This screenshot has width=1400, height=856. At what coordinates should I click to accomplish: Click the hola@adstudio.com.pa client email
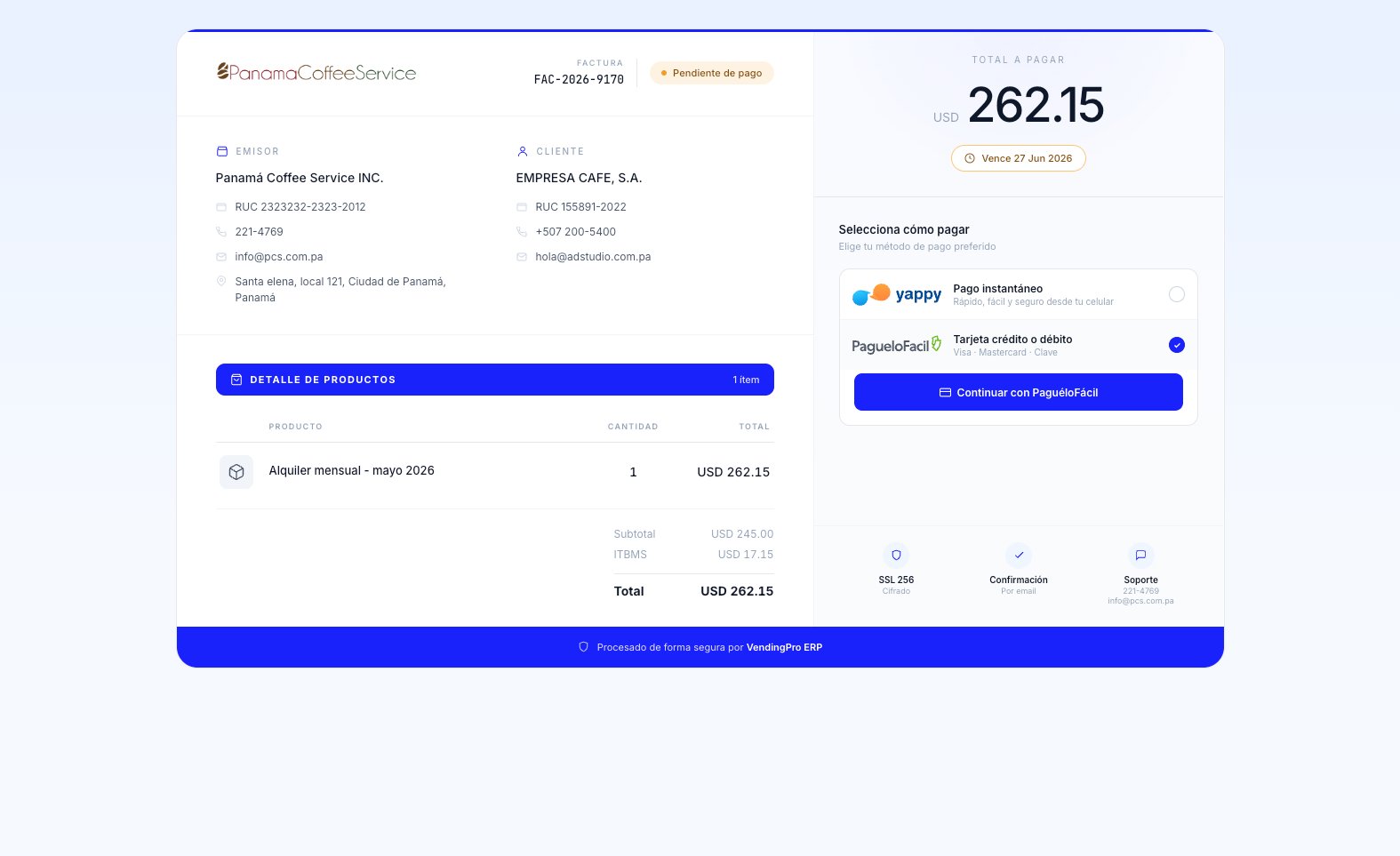(593, 257)
